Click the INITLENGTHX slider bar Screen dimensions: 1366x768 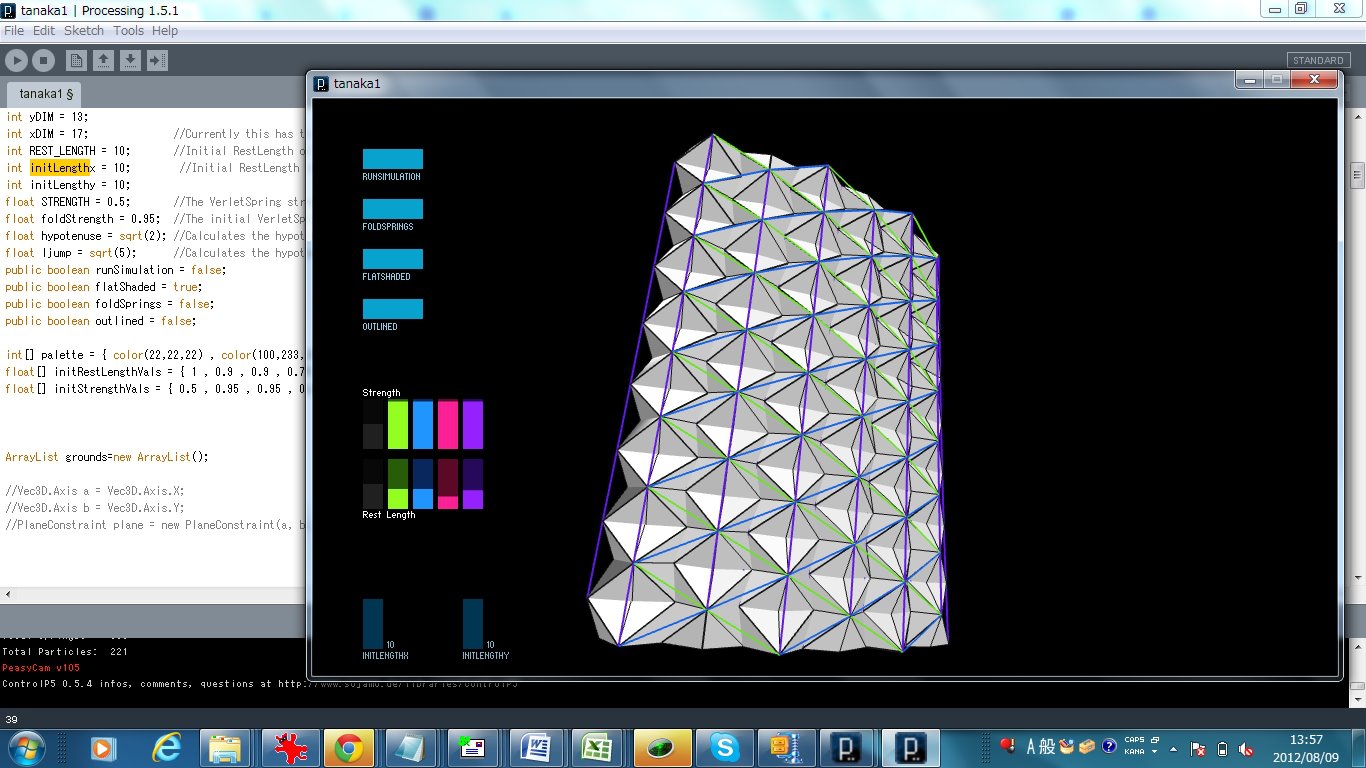(372, 624)
